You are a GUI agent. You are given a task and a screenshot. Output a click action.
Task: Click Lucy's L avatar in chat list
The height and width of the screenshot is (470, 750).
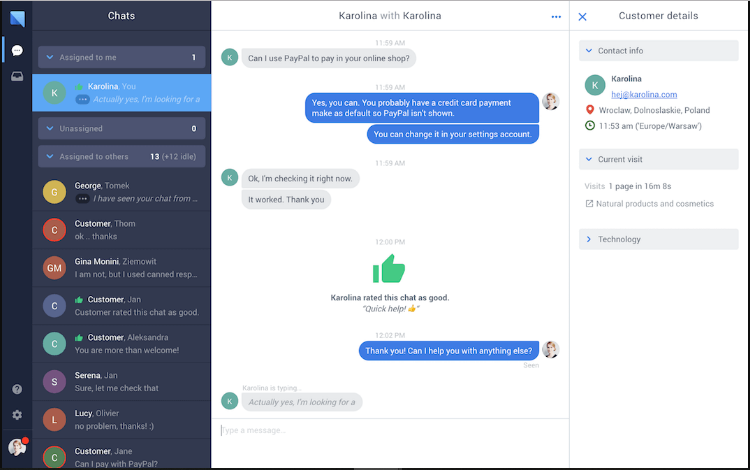pyautogui.click(x=55, y=419)
